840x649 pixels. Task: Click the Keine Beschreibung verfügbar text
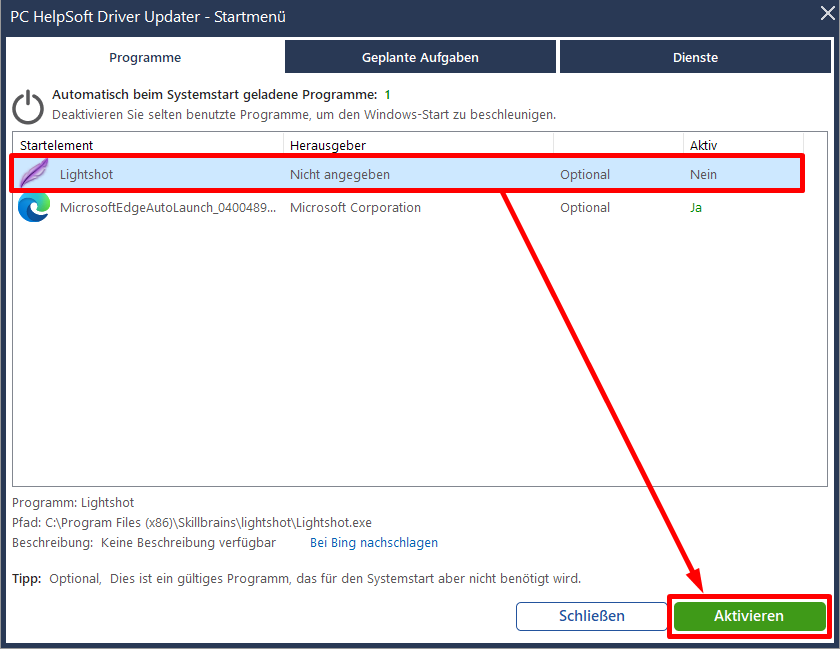click(x=189, y=542)
